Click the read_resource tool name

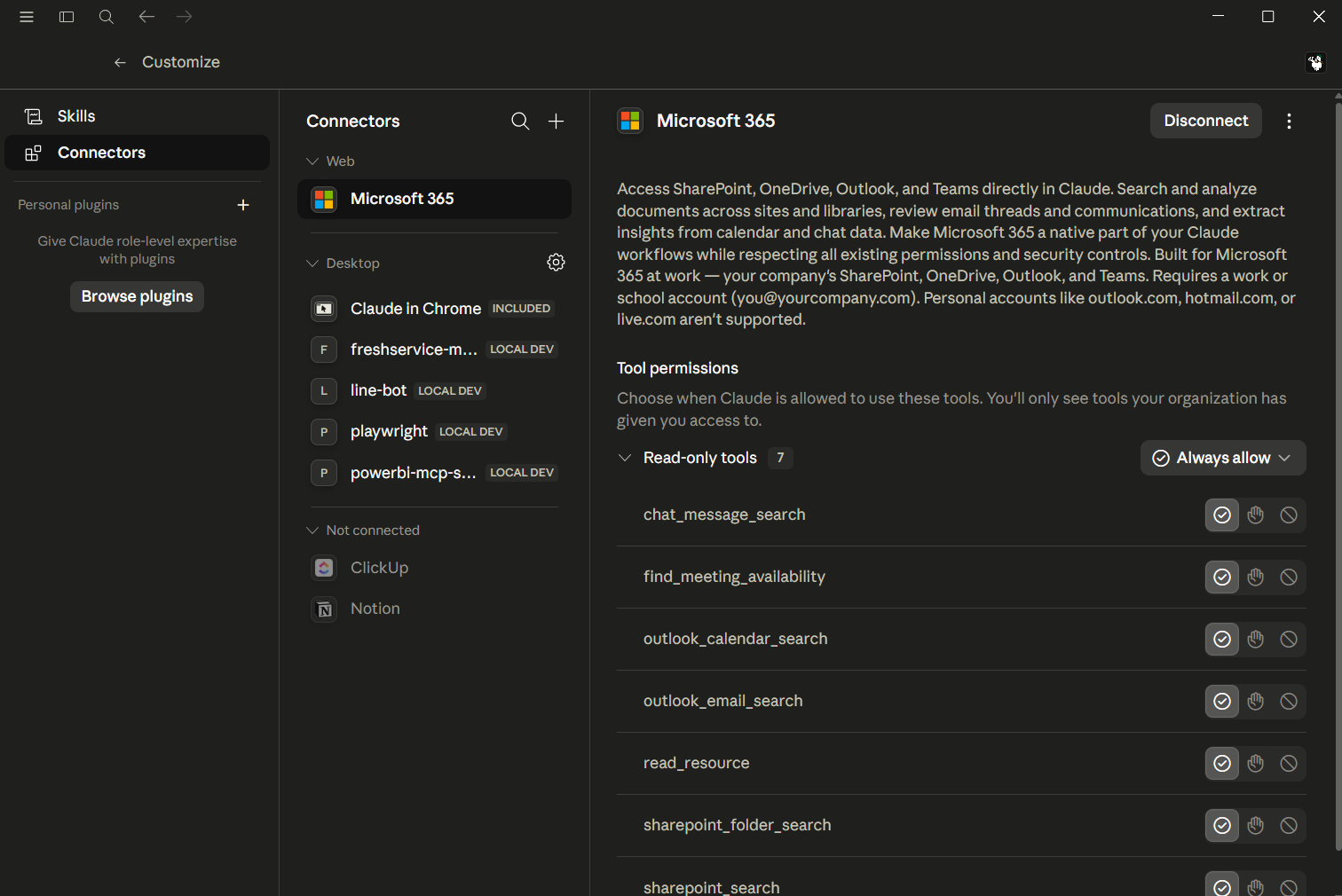click(697, 763)
